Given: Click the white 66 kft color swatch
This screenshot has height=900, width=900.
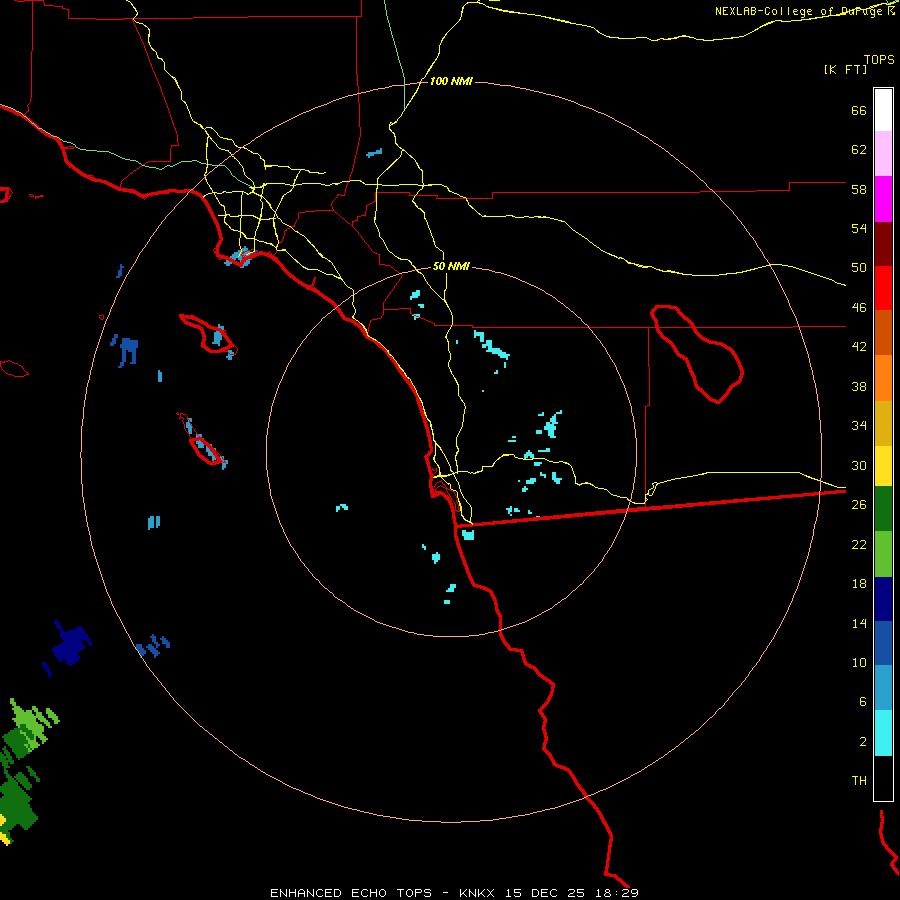Looking at the screenshot, I should coord(883,110).
